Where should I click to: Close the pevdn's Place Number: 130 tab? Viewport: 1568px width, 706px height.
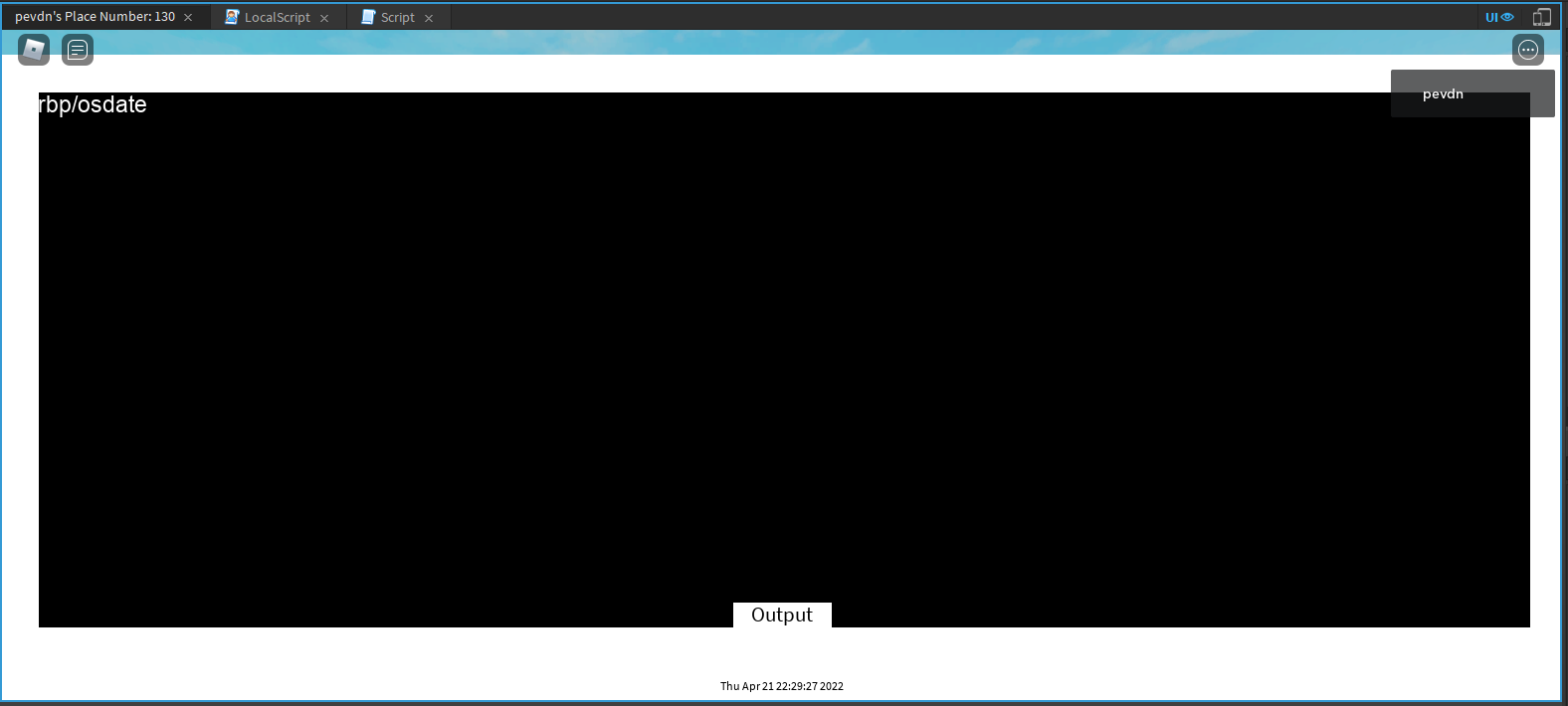(x=188, y=17)
